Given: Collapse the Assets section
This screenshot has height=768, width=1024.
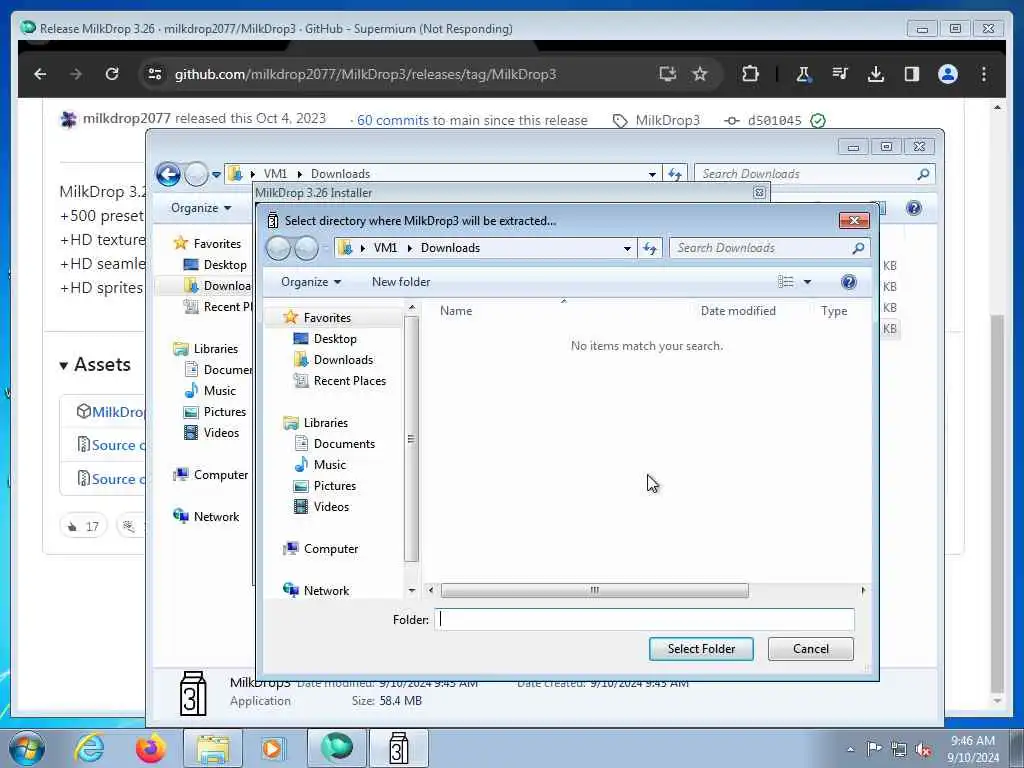Looking at the screenshot, I should (x=95, y=364).
